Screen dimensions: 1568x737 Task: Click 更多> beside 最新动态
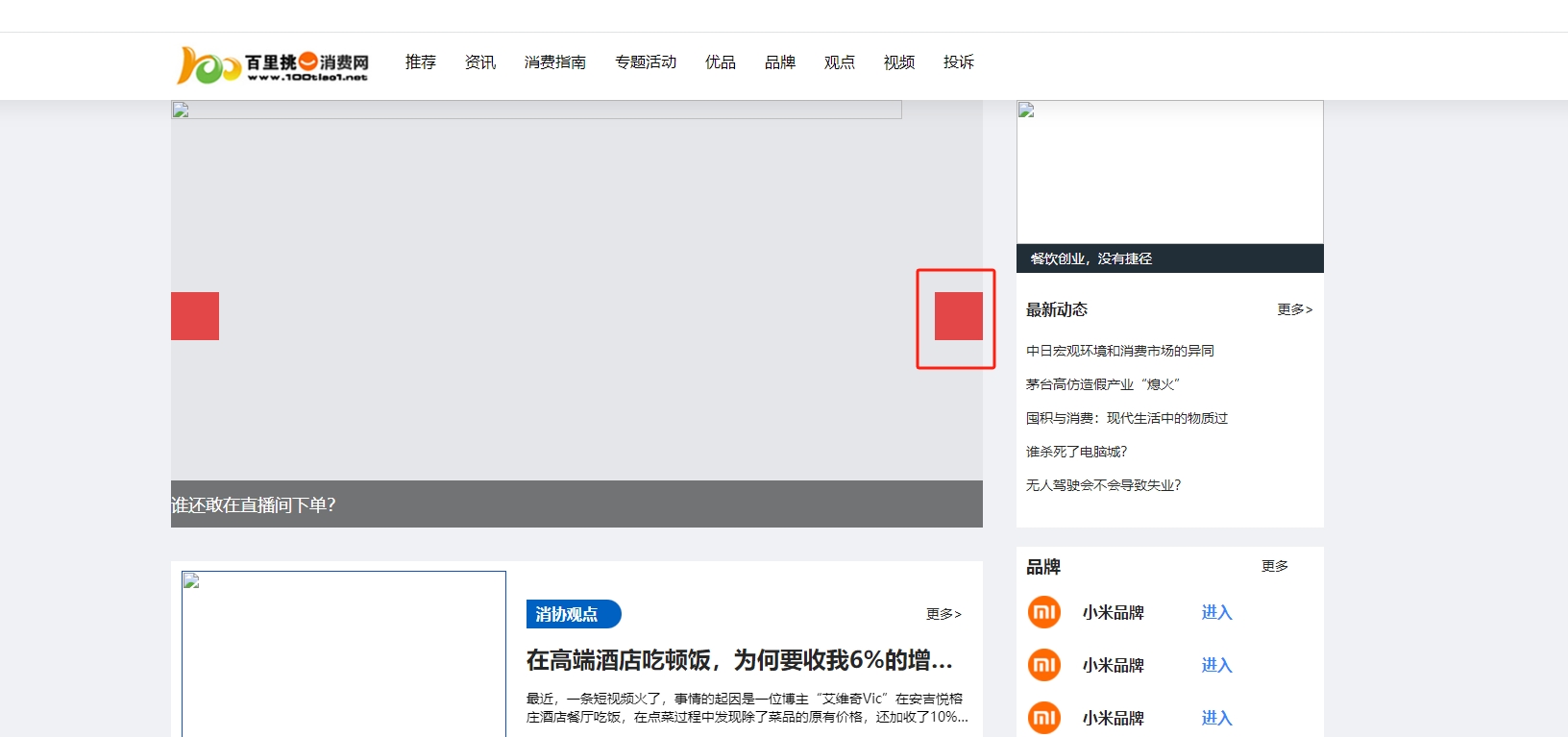coord(1295,309)
